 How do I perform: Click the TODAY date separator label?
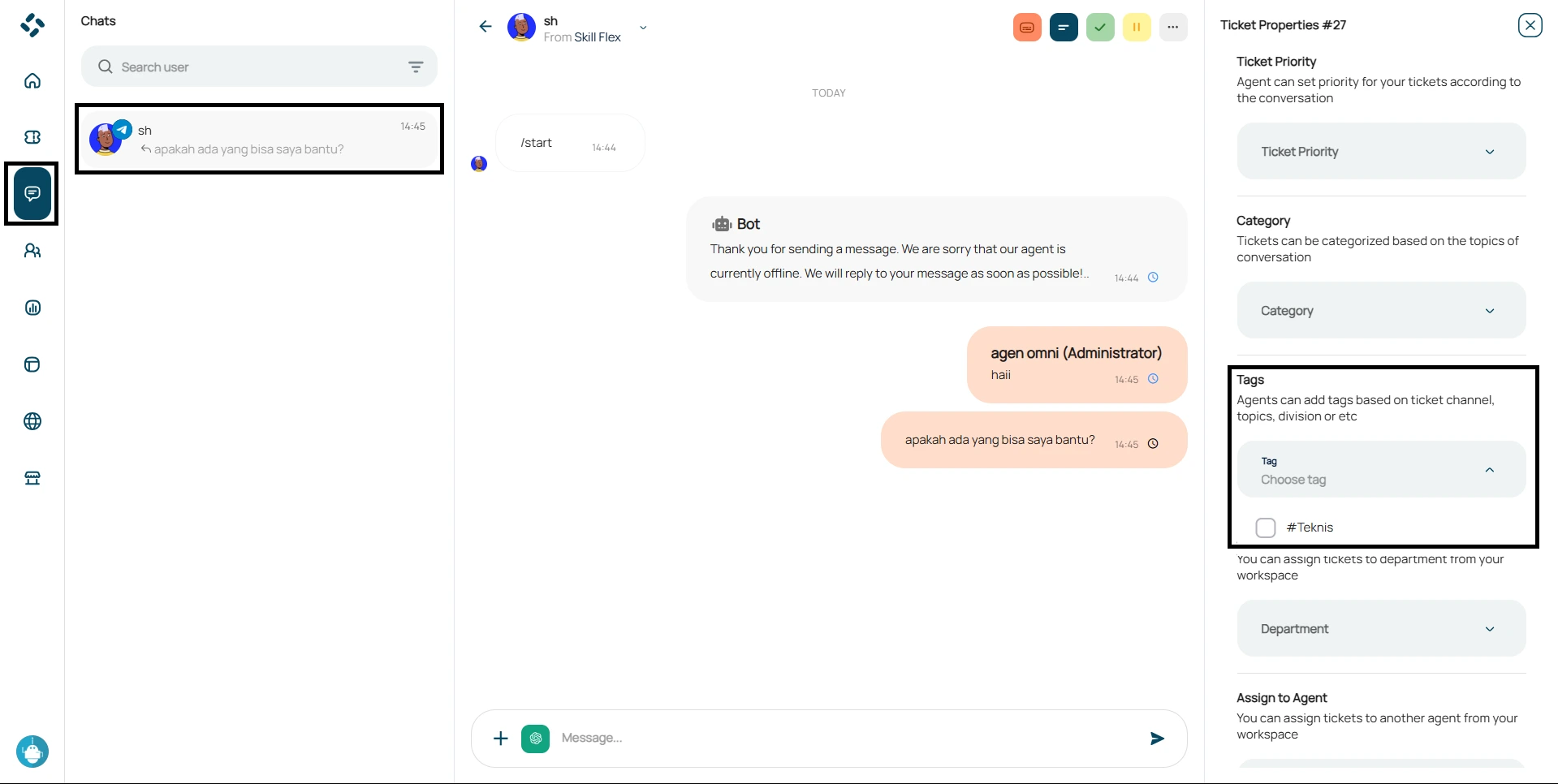coord(828,93)
